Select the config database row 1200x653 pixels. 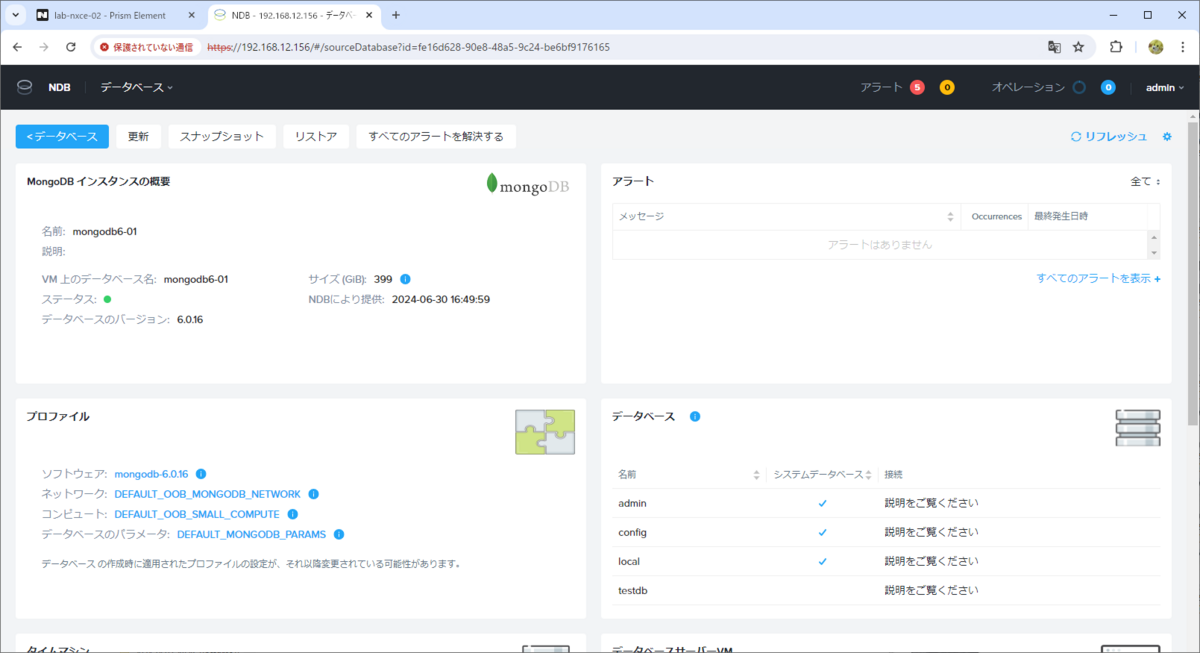886,532
